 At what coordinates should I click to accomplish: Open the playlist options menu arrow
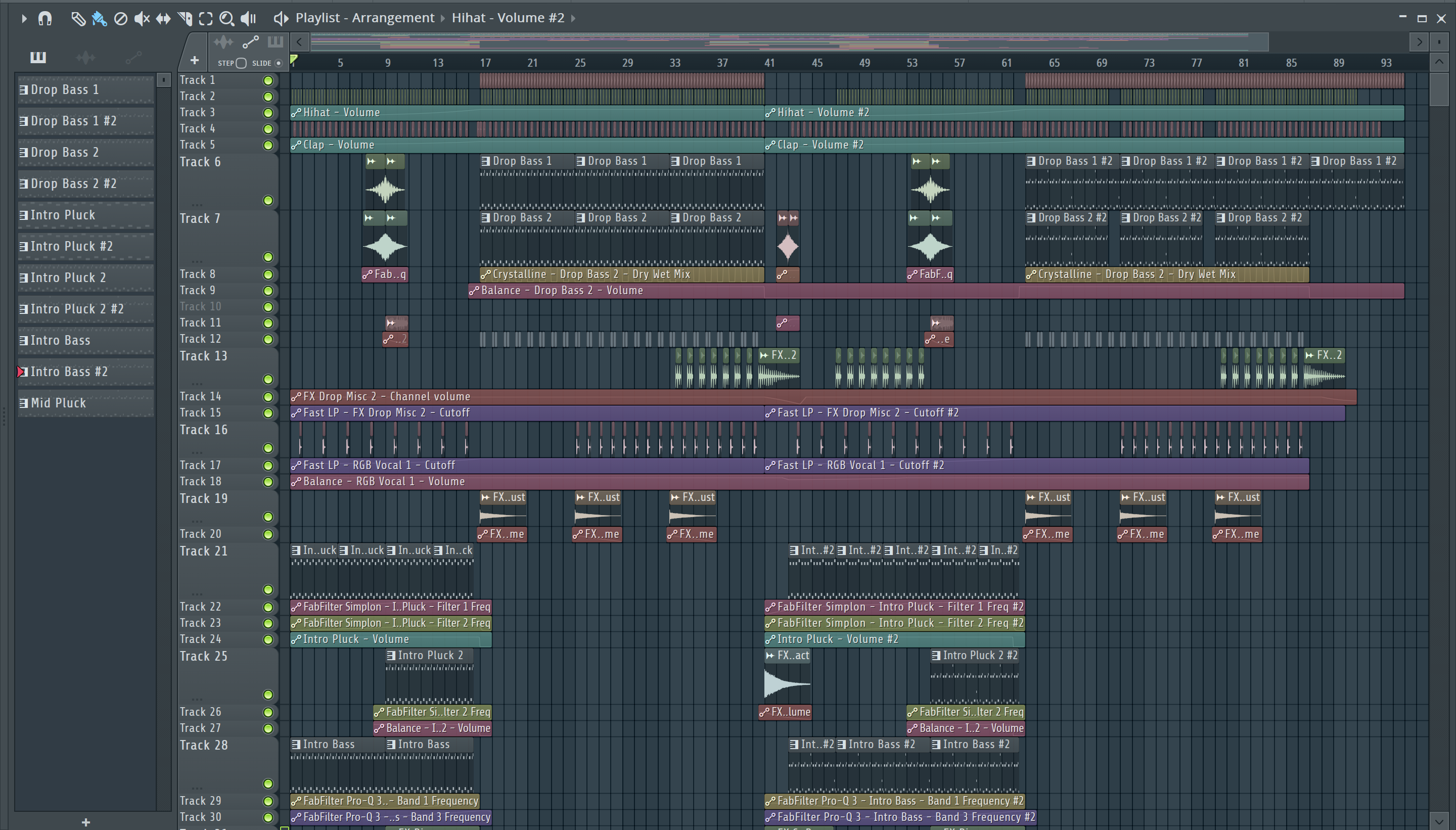(23, 18)
